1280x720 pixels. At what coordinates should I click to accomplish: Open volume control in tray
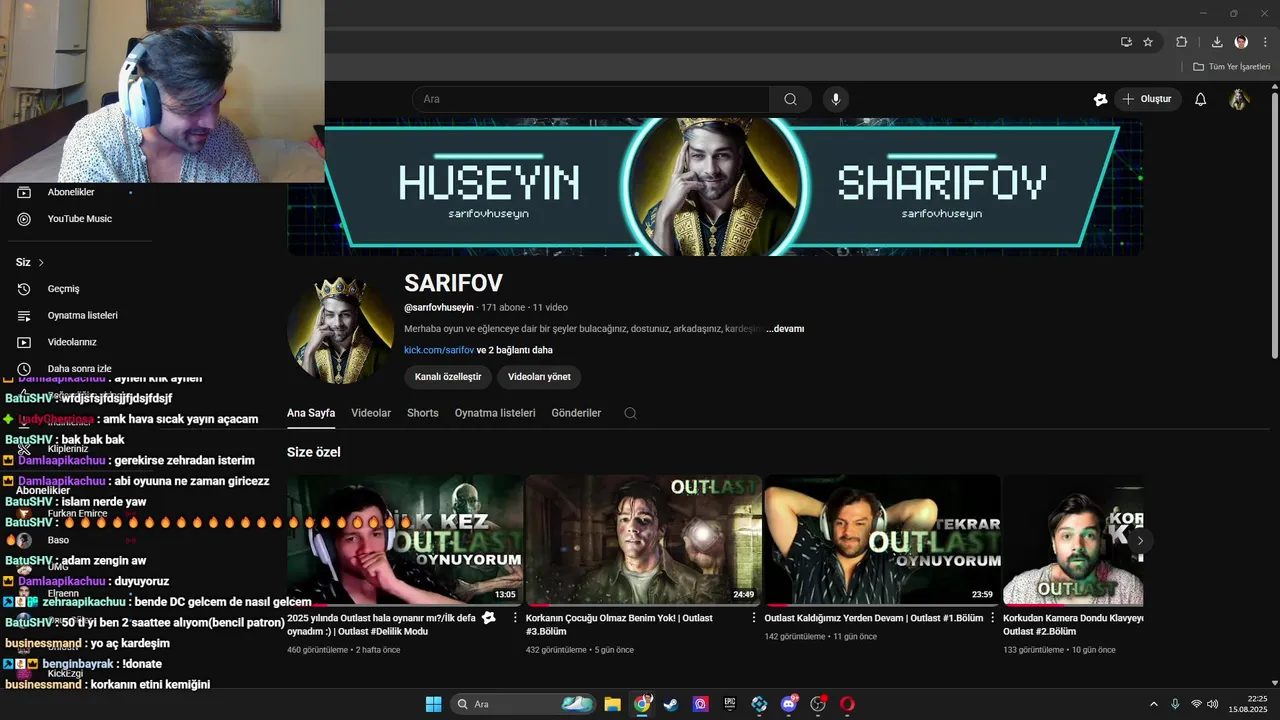[x=1211, y=704]
